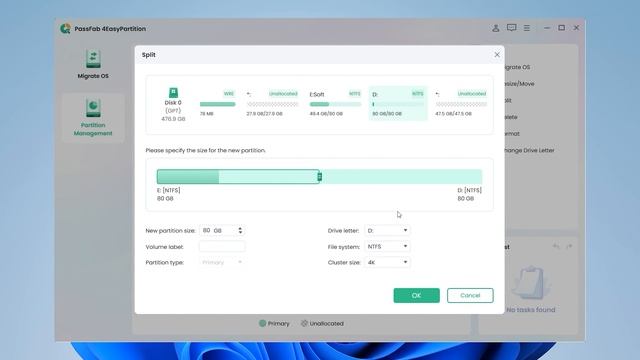The height and width of the screenshot is (360, 640).
Task: Click the Unallocated legend item
Action: tap(322, 323)
